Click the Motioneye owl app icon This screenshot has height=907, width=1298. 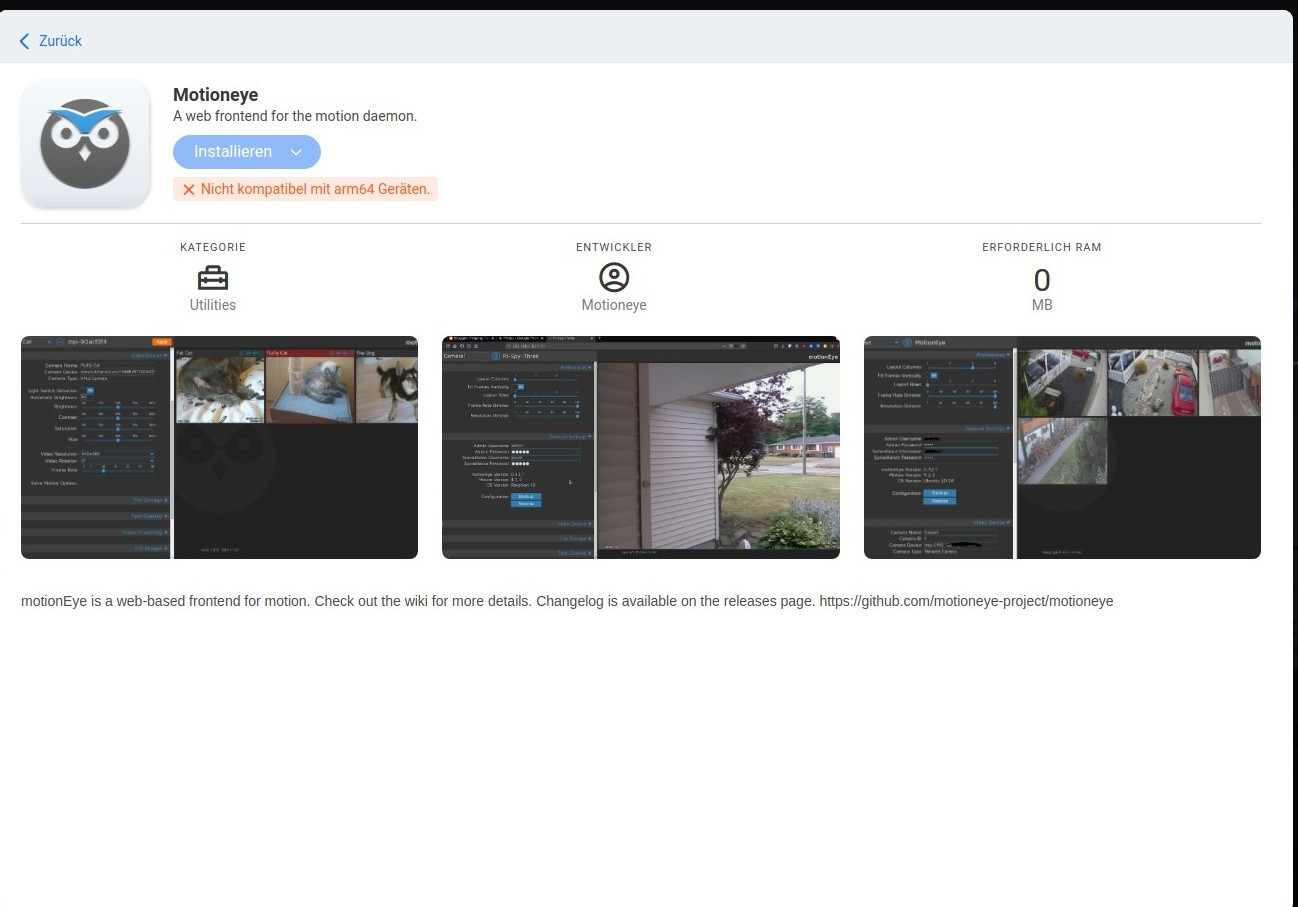(85, 144)
